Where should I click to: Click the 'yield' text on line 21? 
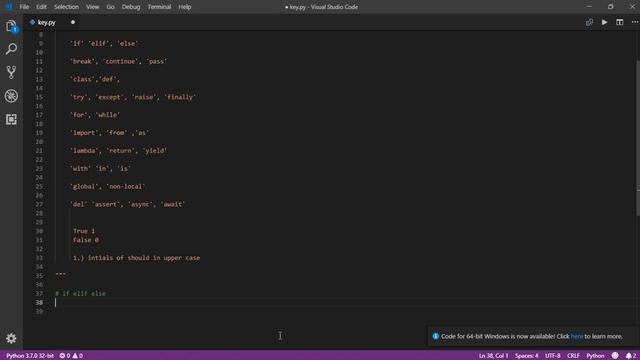[x=155, y=151]
